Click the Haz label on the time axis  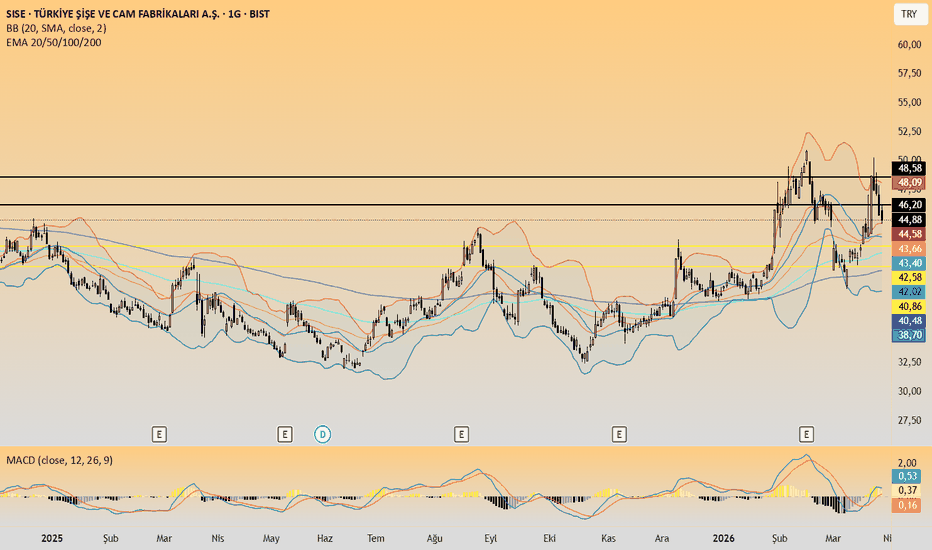coord(325,538)
